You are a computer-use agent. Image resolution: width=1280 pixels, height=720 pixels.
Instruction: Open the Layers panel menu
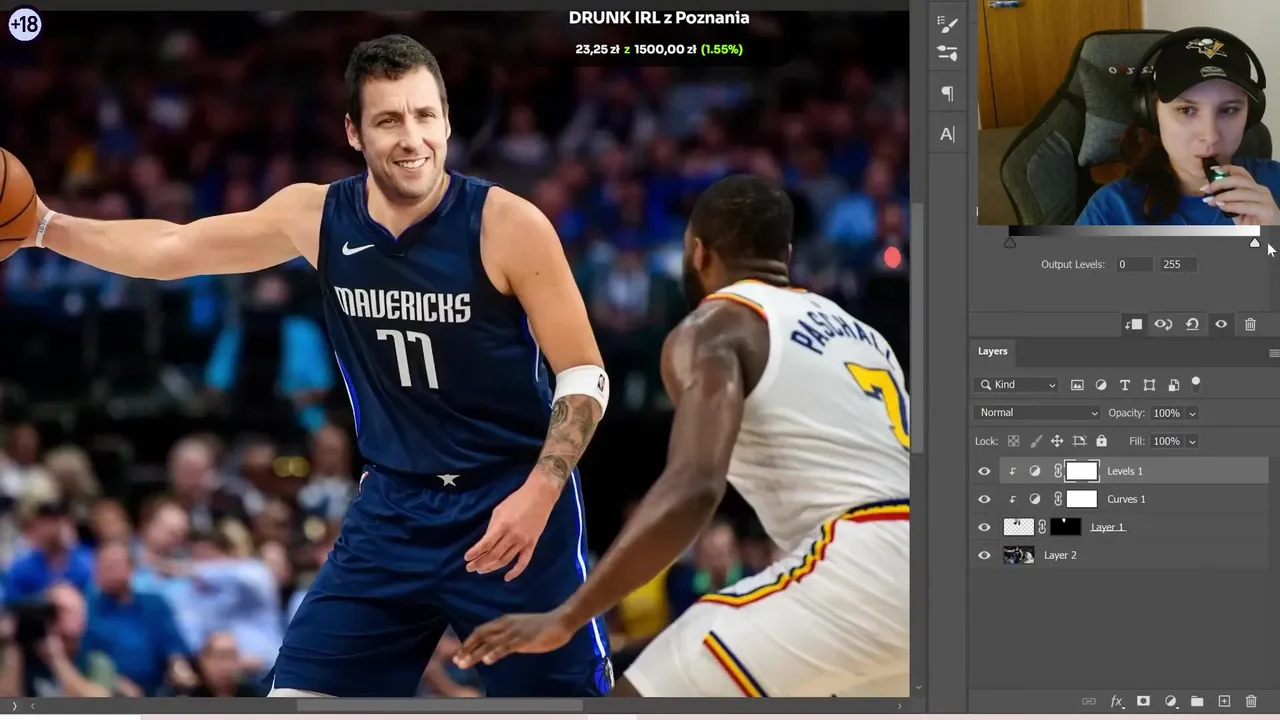(1273, 352)
